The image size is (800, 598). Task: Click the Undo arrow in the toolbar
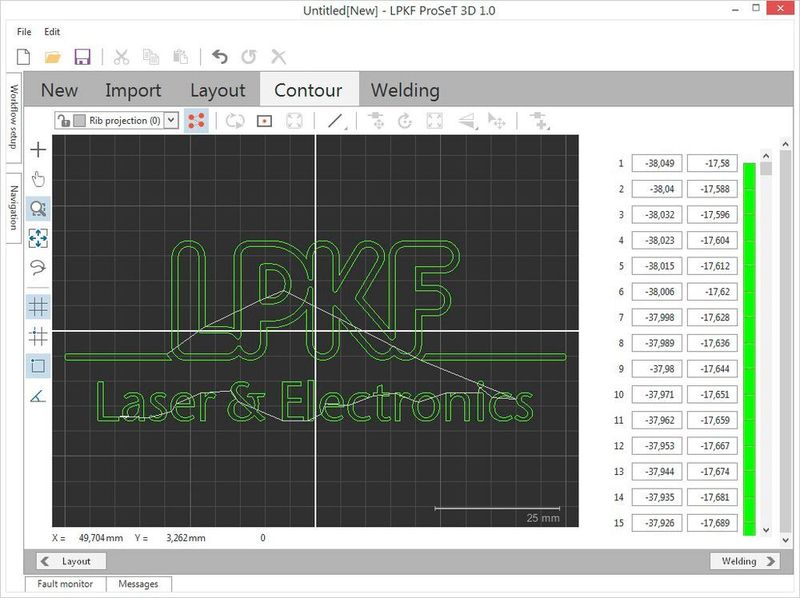click(220, 57)
